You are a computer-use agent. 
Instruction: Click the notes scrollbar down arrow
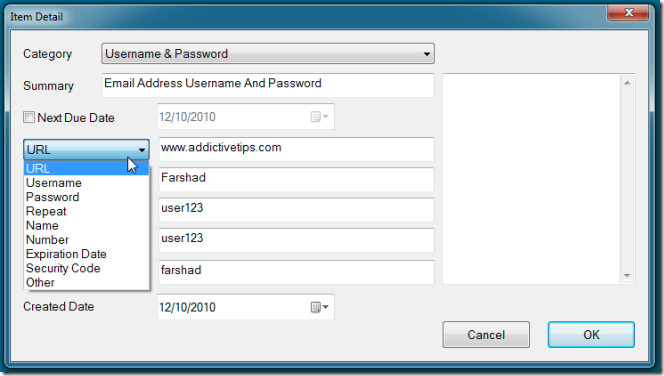[x=627, y=276]
